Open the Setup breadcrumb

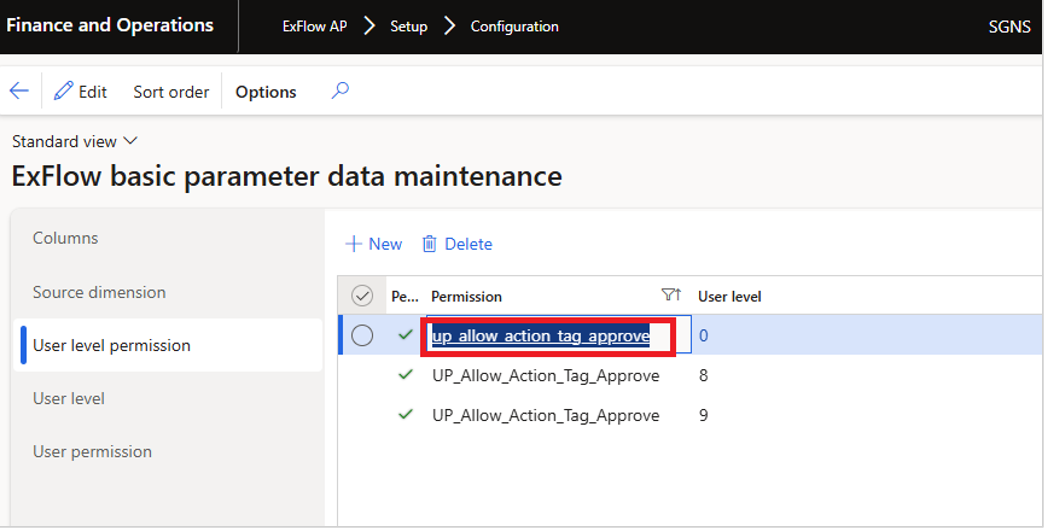[x=408, y=27]
